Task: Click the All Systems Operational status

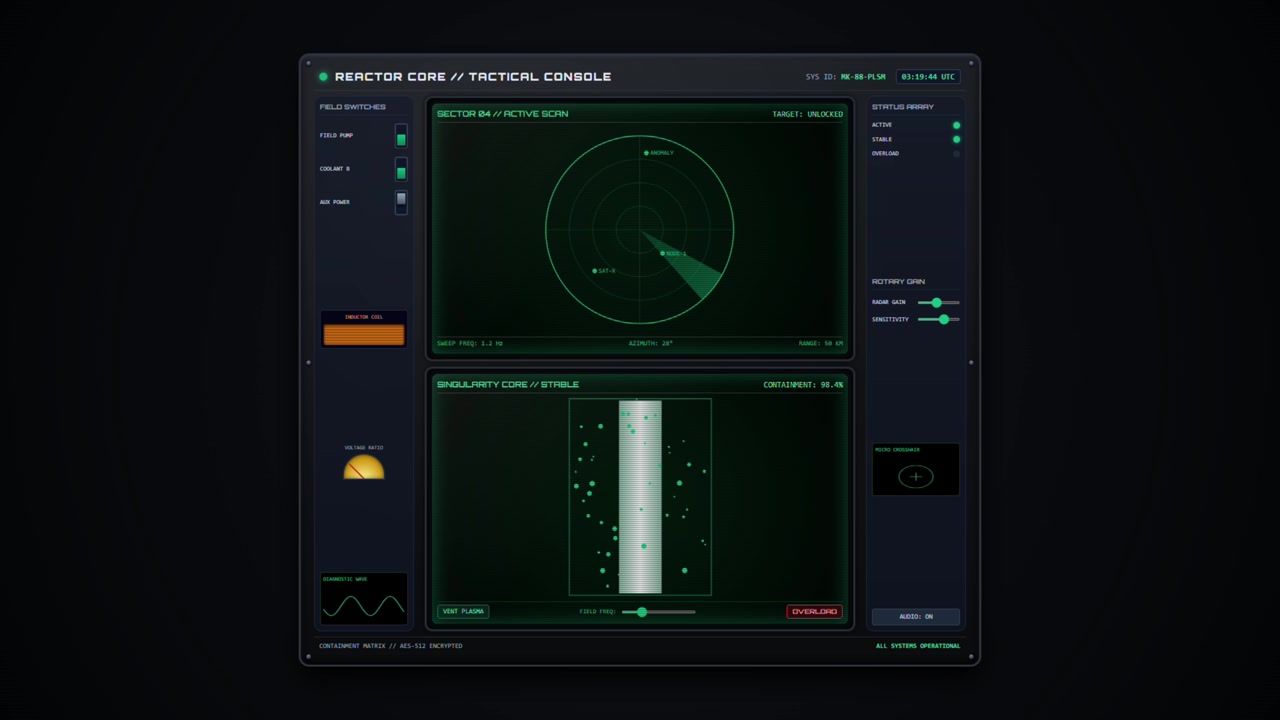Action: point(918,646)
